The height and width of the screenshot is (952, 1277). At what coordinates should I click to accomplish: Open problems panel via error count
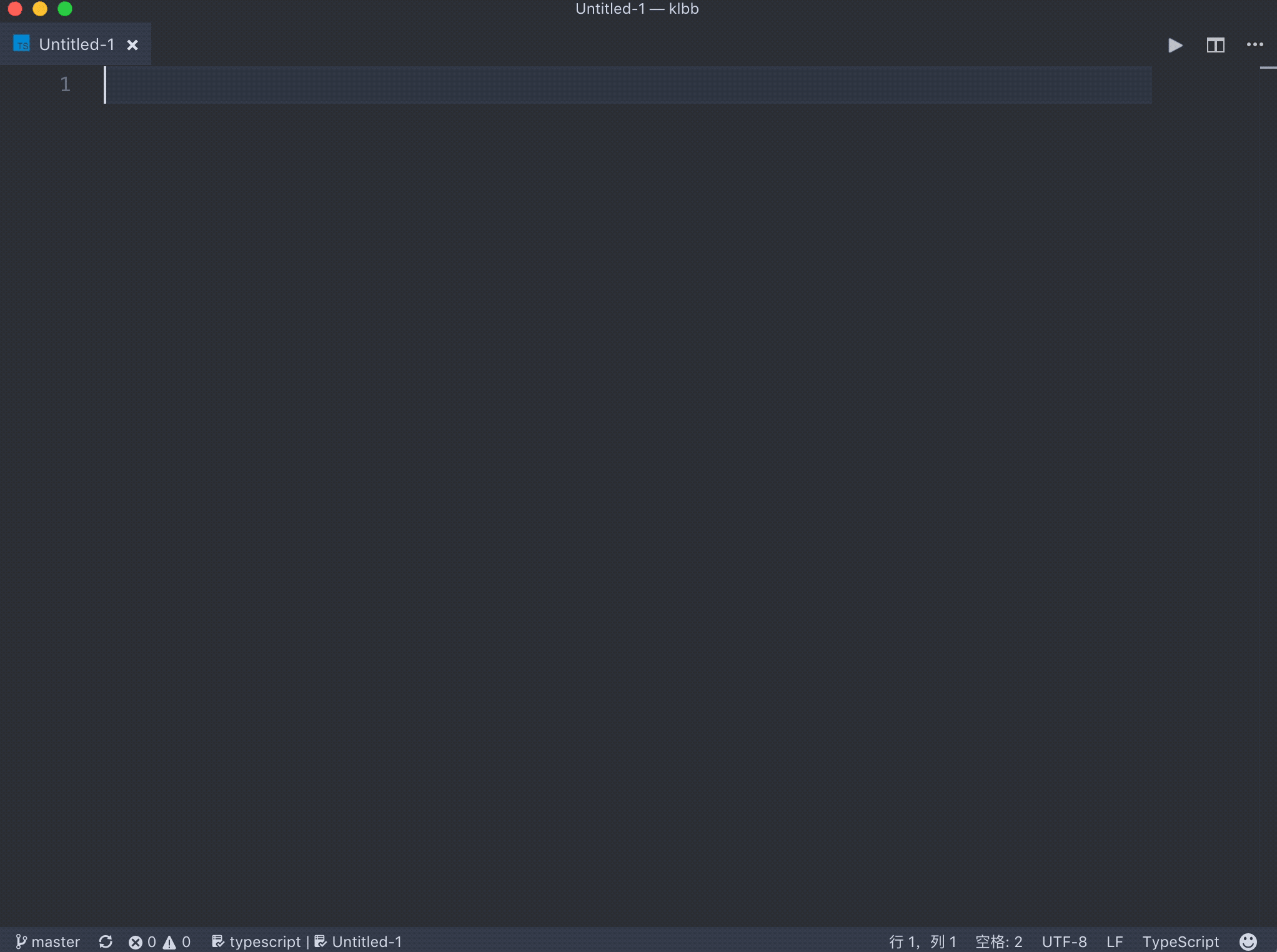click(x=142, y=941)
